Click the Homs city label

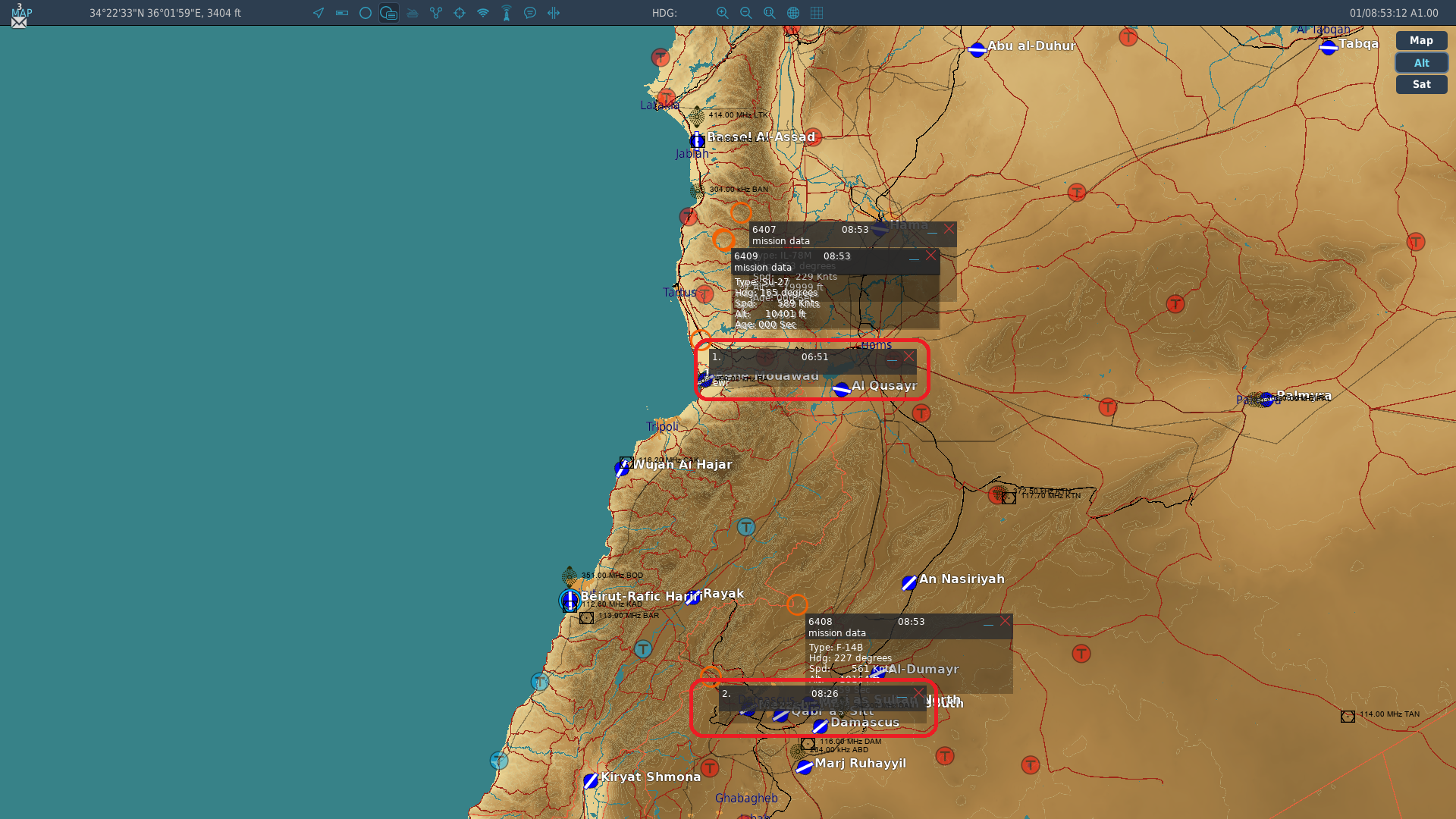pos(876,345)
